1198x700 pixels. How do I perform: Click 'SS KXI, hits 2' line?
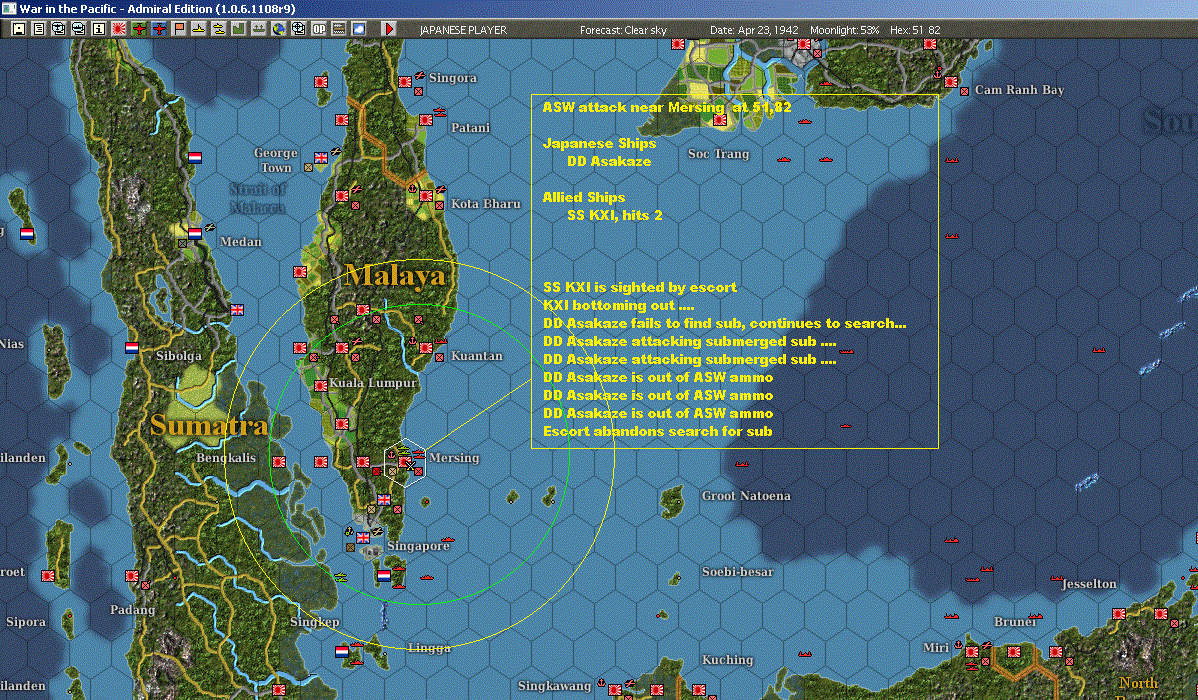click(614, 216)
